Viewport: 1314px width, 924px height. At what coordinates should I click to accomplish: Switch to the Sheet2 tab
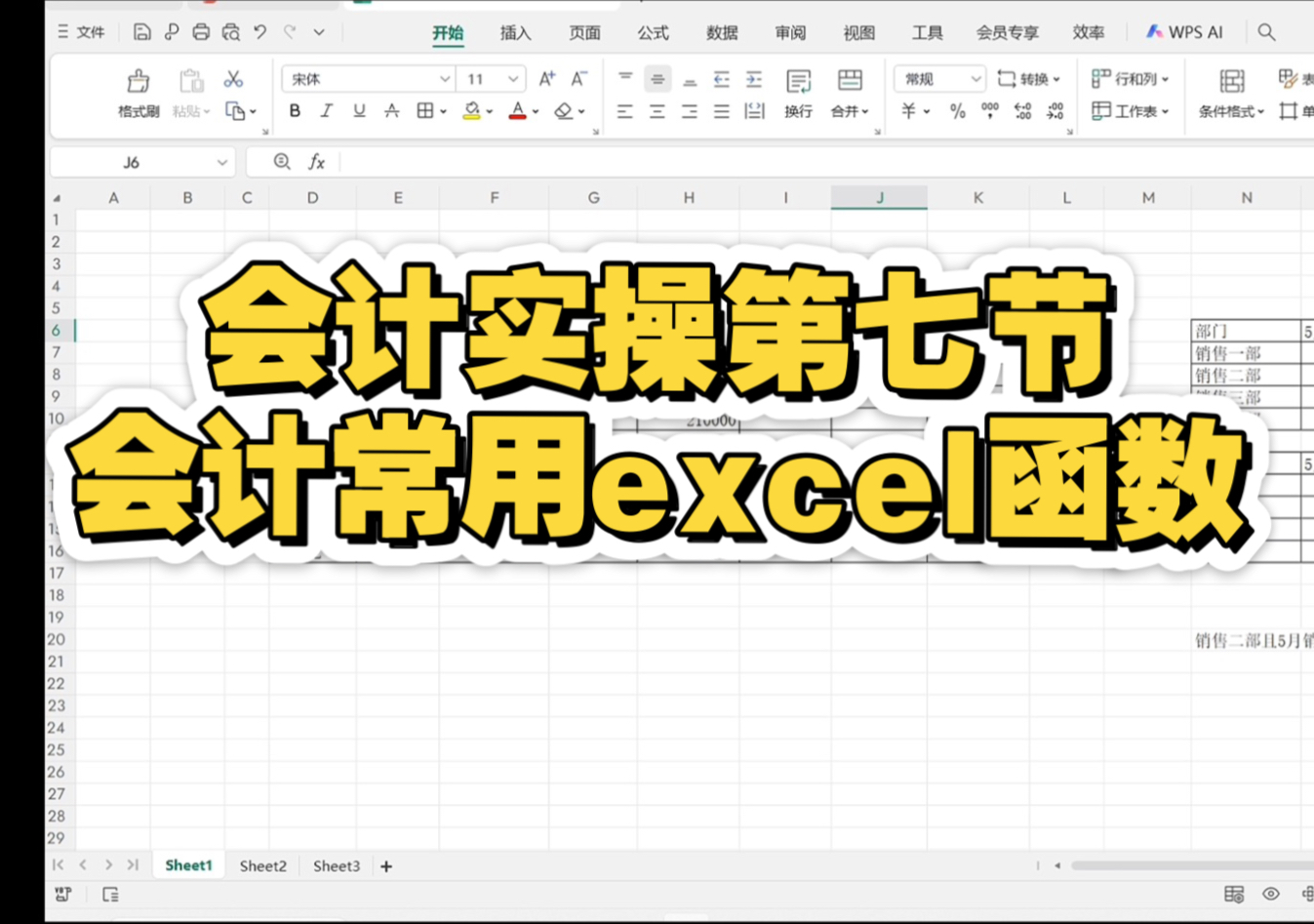[263, 865]
